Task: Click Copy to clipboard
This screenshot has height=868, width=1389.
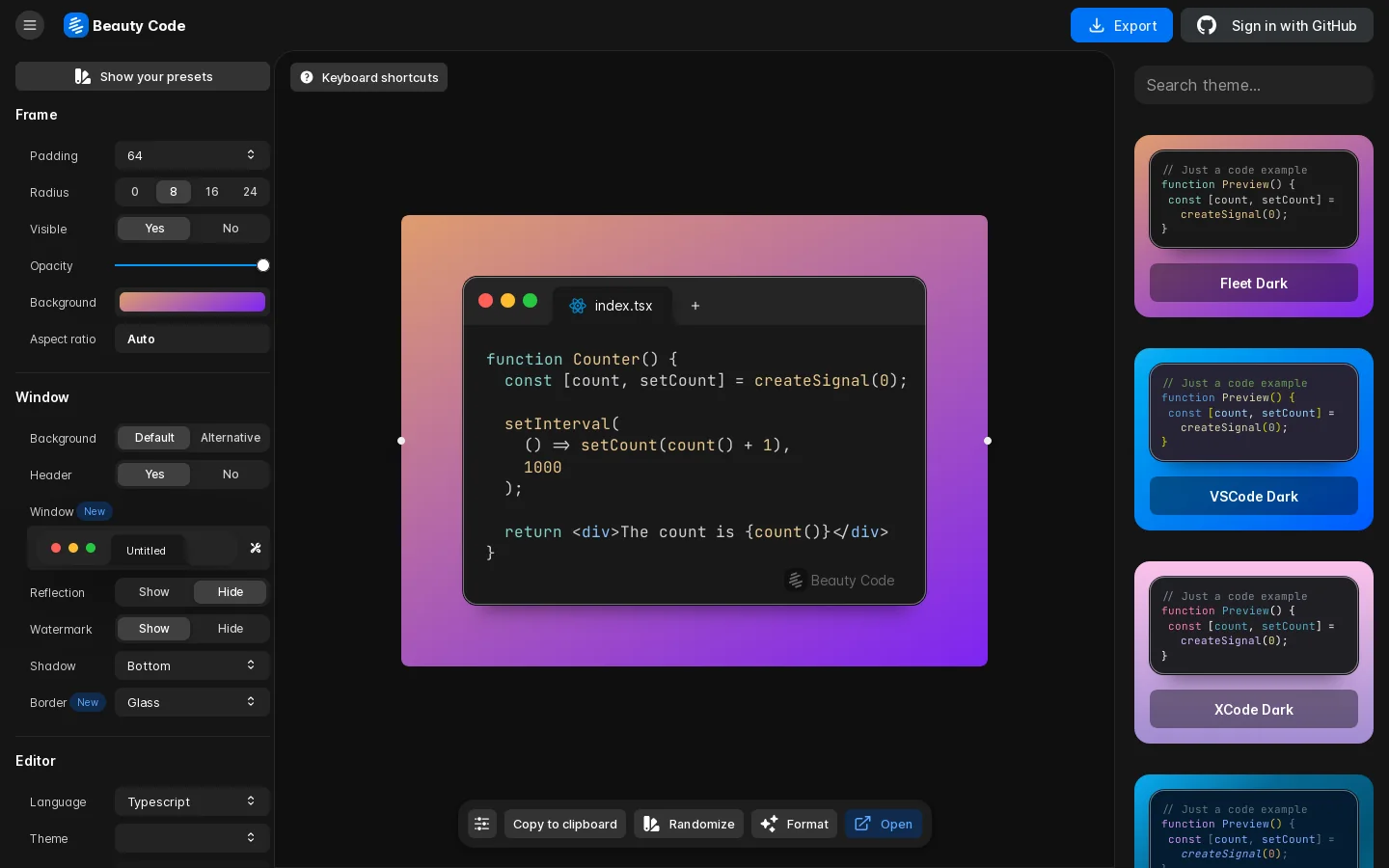Action: [x=565, y=824]
